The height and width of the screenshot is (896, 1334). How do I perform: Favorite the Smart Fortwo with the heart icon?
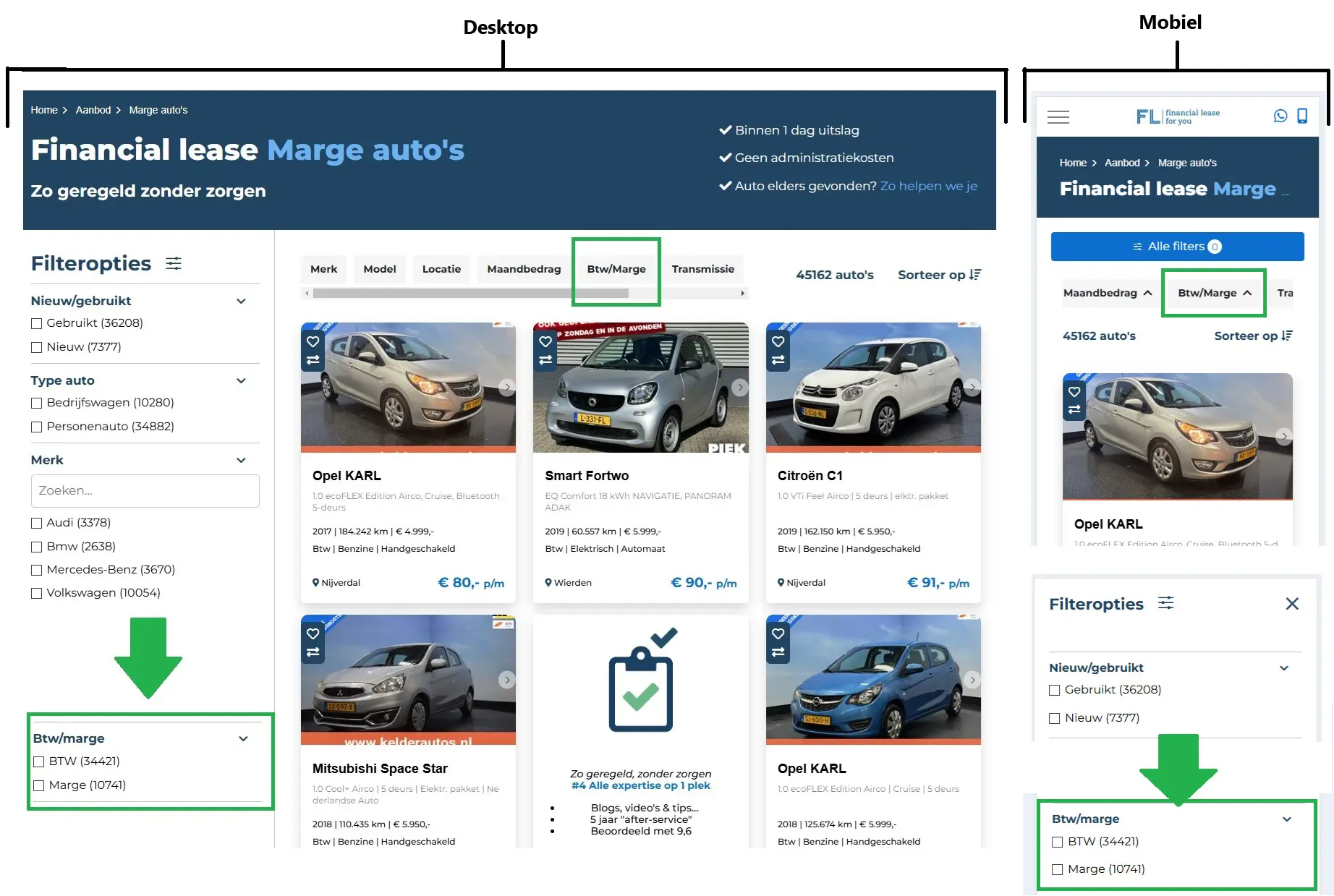point(545,341)
